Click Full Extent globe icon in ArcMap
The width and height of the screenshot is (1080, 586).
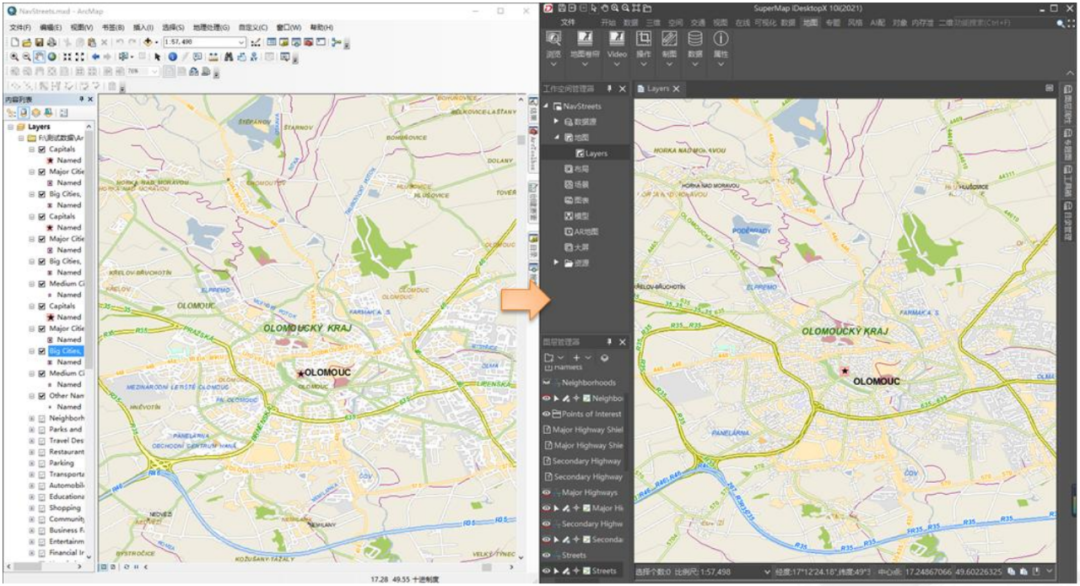pos(52,56)
